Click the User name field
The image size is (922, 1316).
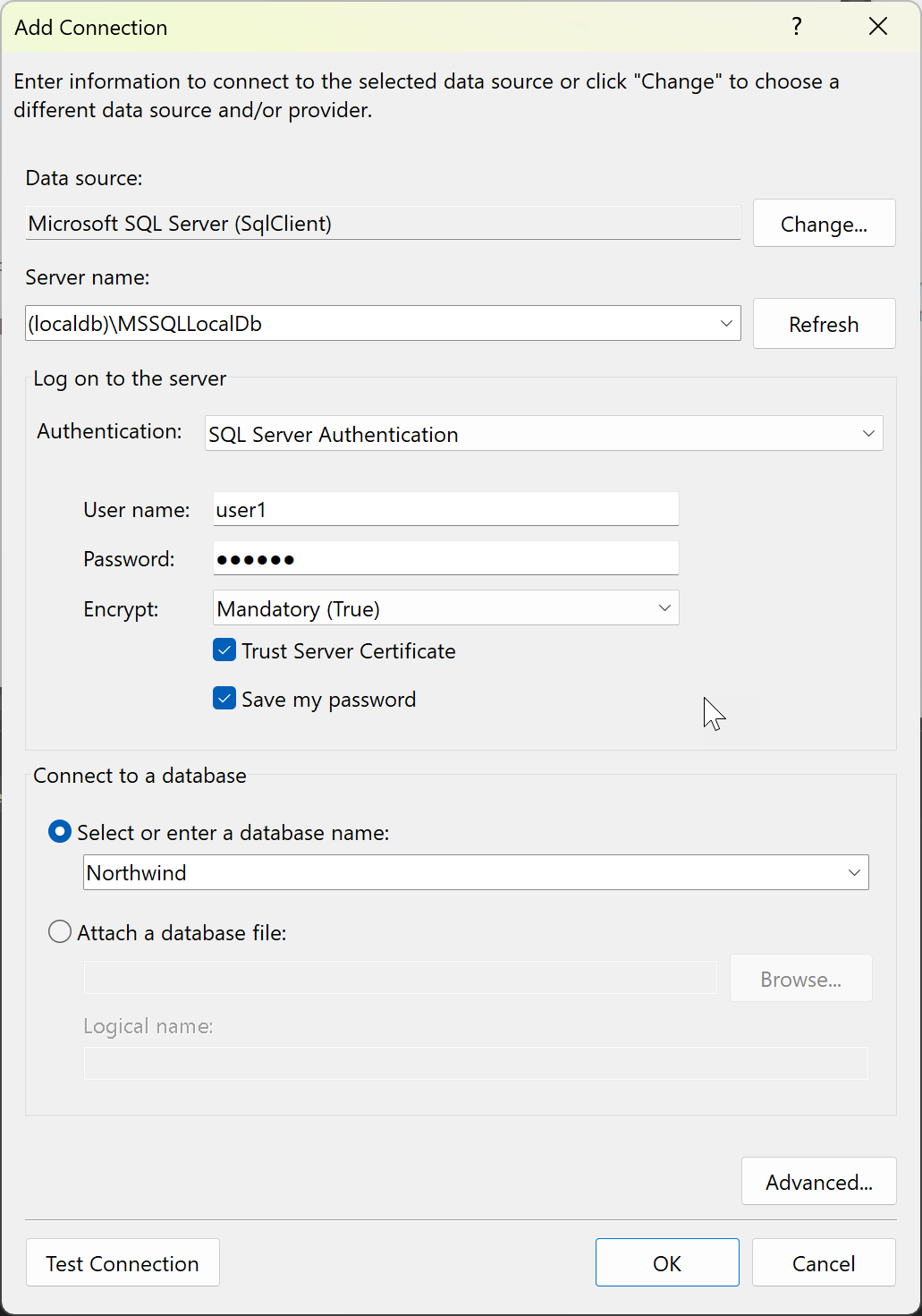click(445, 510)
